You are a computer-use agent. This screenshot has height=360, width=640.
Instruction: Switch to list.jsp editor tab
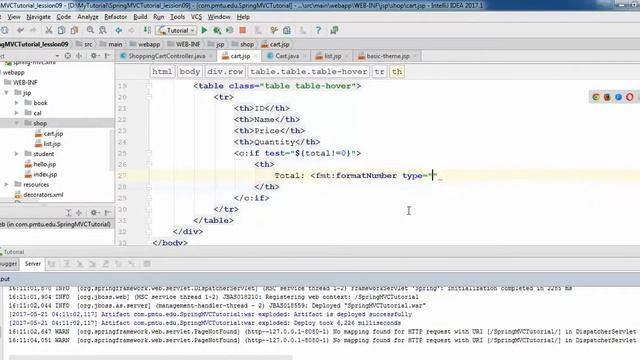[332, 56]
